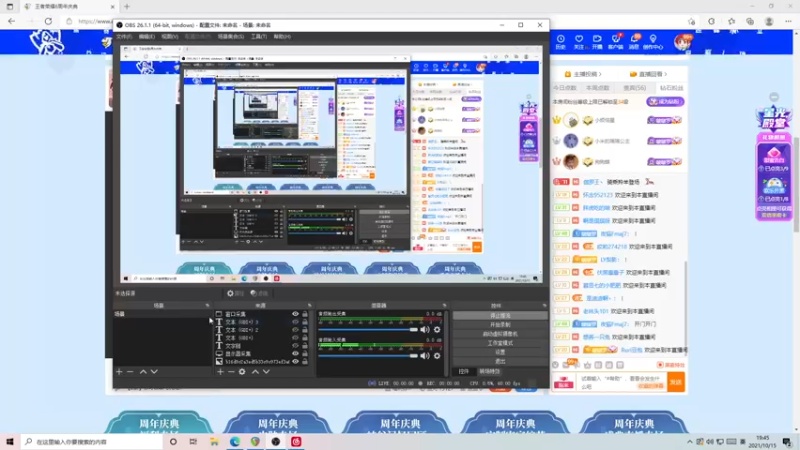Move the scene down with arrow icon
The width and height of the screenshot is (800, 450).
click(x=154, y=372)
